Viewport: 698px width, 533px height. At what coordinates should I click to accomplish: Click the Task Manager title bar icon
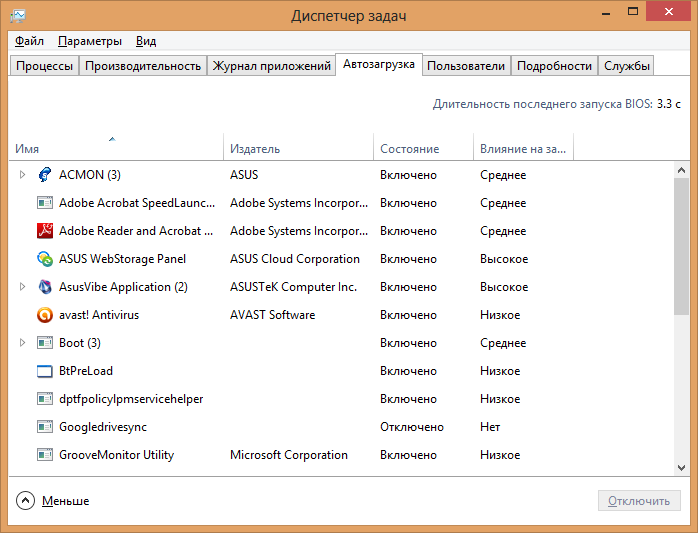18,16
